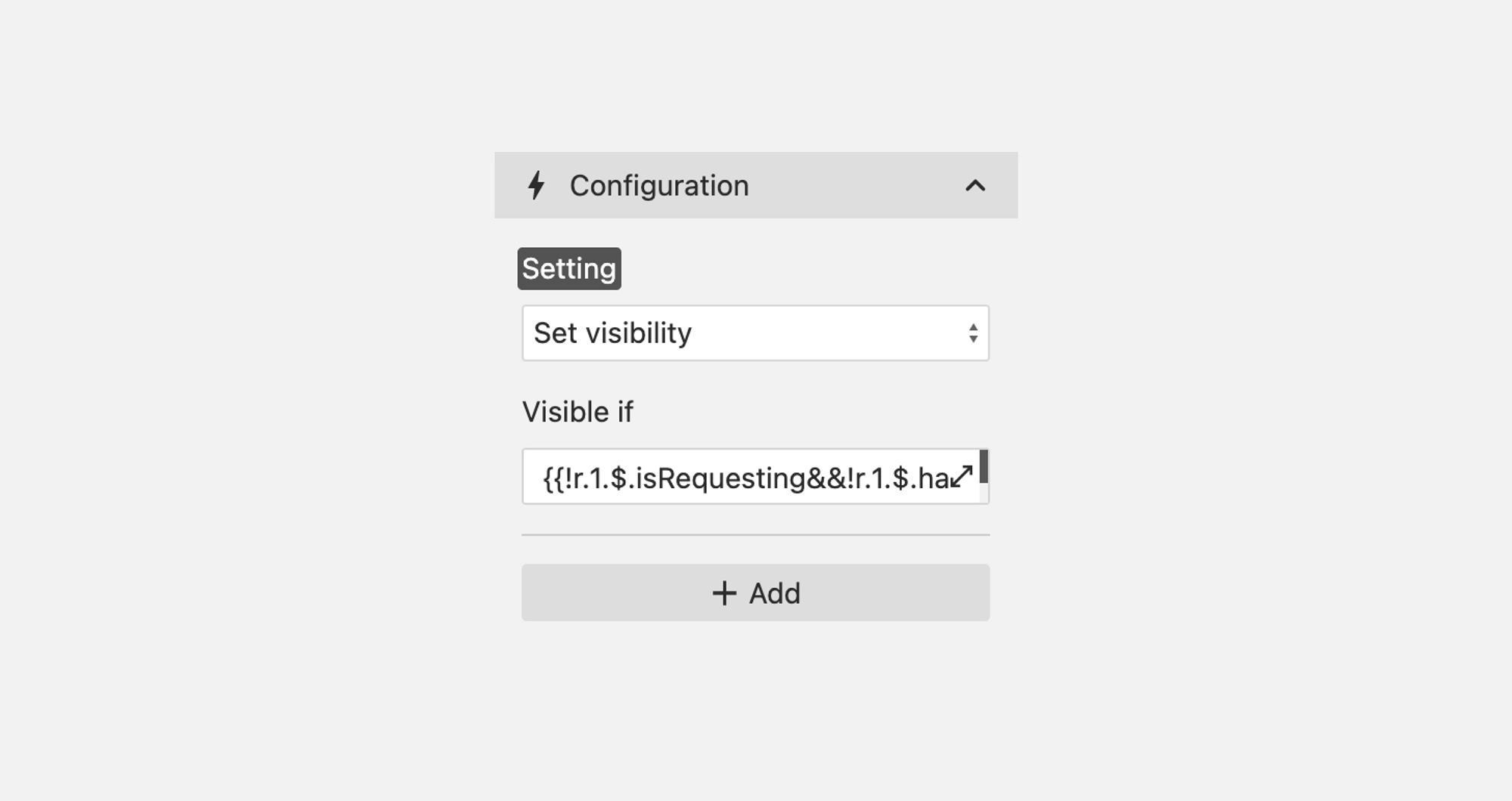Click the opening curly braces in expression
Viewport: 1512px width, 801px height.
[x=553, y=478]
